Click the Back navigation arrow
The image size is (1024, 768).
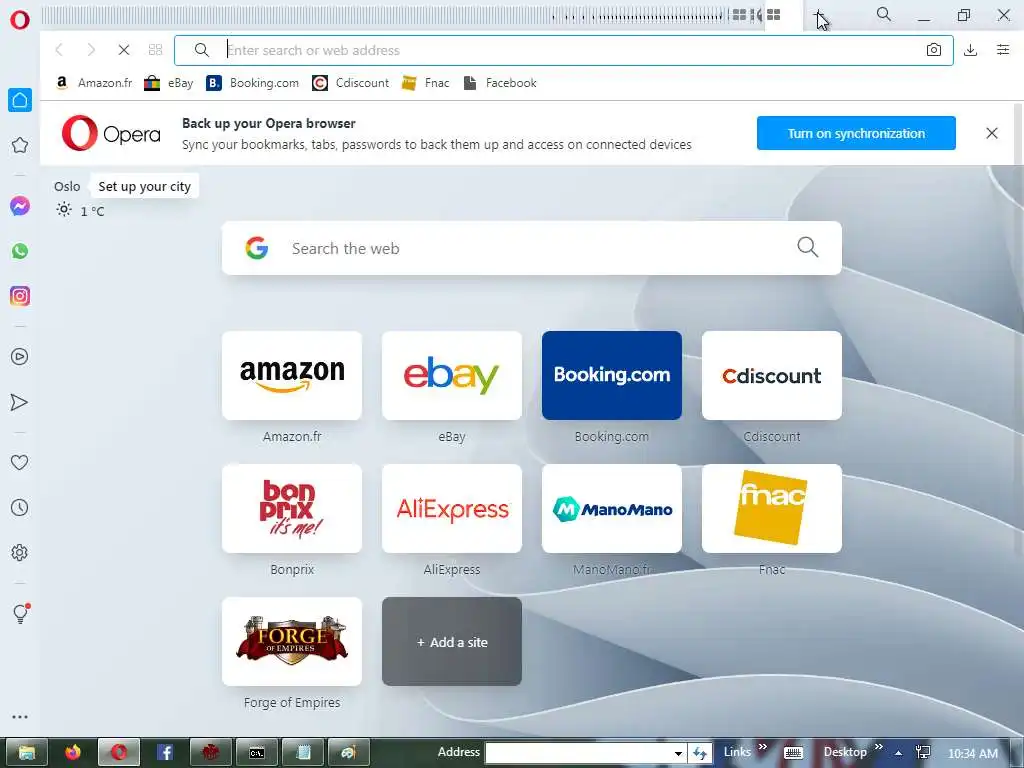59,50
